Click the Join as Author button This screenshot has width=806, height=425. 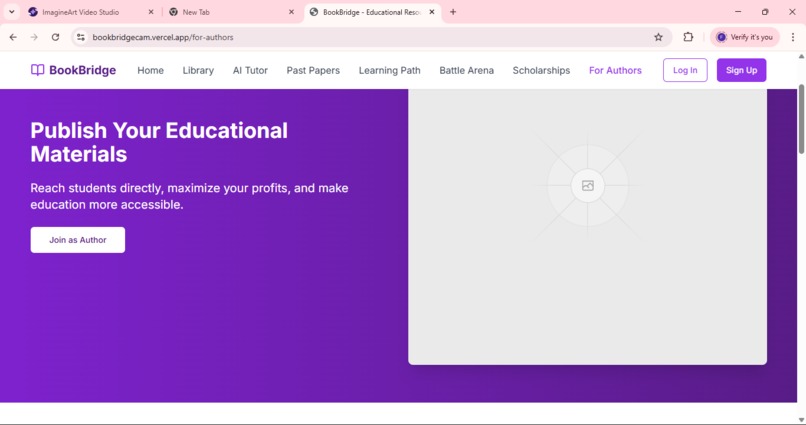point(78,240)
